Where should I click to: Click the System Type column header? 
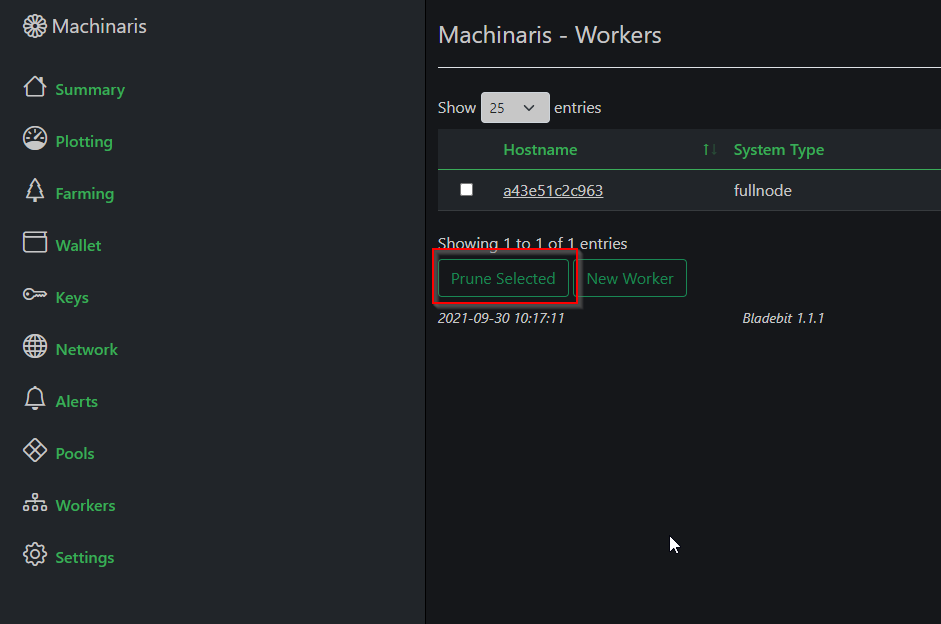tap(778, 150)
